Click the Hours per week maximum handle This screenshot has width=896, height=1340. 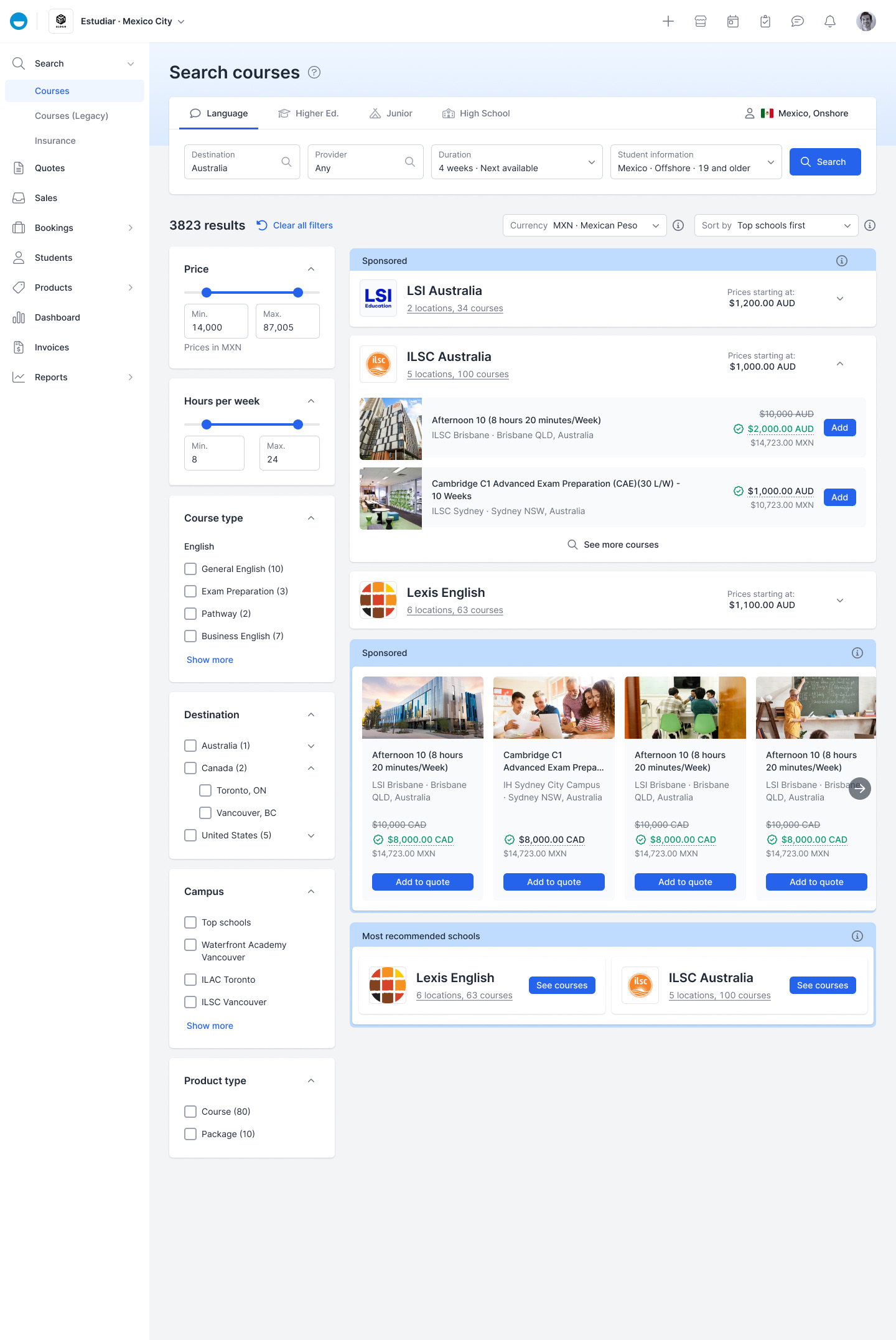pos(298,424)
